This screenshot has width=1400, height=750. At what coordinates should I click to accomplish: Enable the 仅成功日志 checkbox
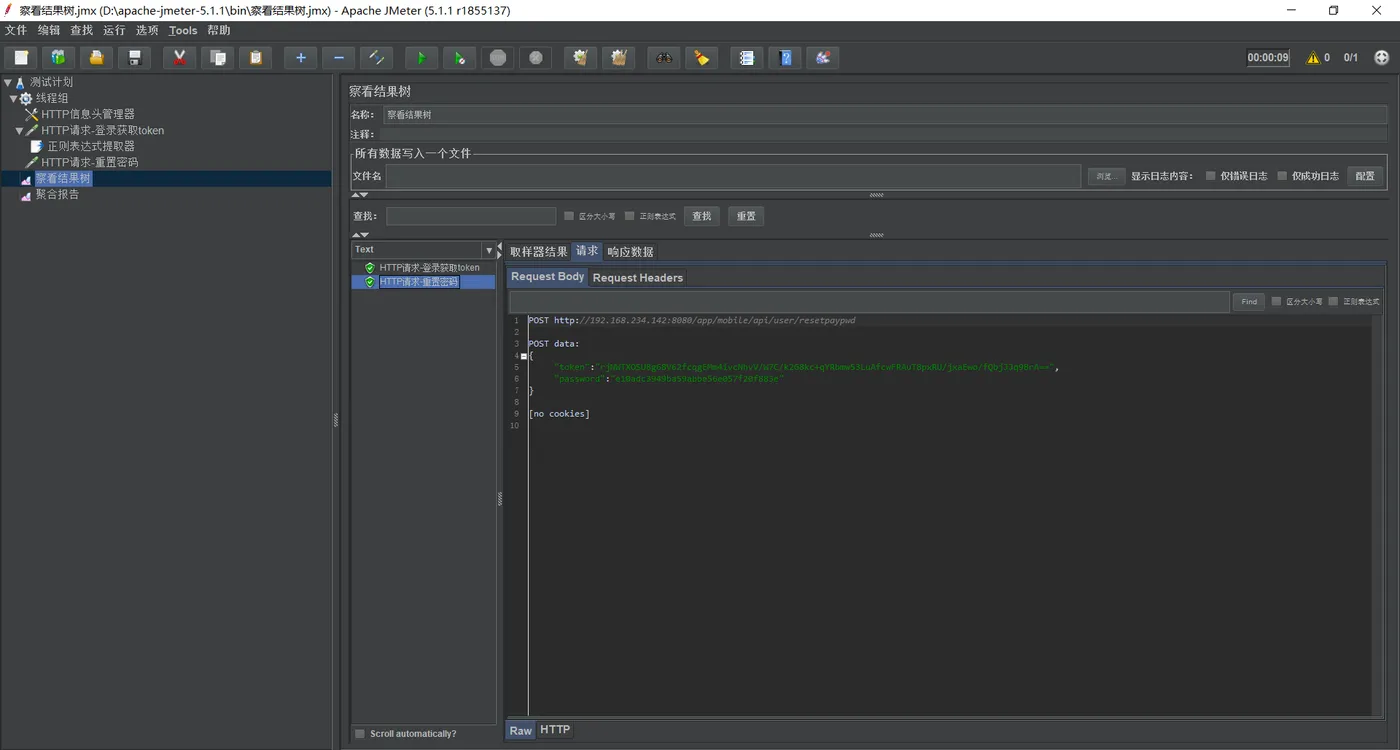pos(1282,176)
